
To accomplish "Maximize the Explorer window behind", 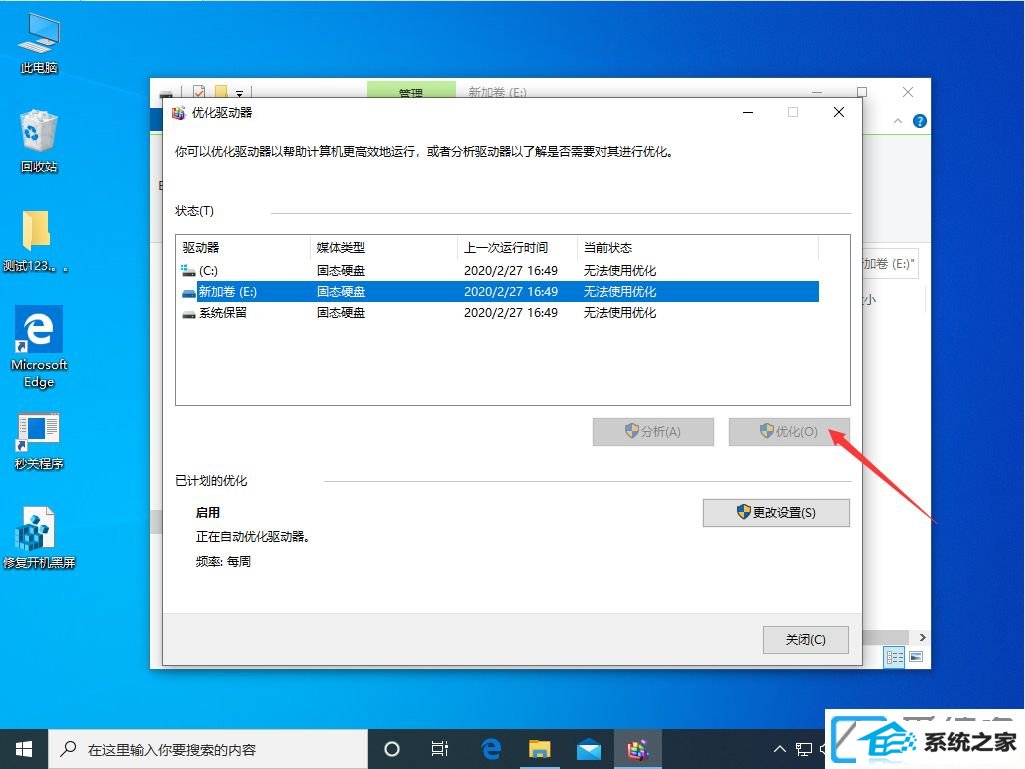I will (x=862, y=92).
